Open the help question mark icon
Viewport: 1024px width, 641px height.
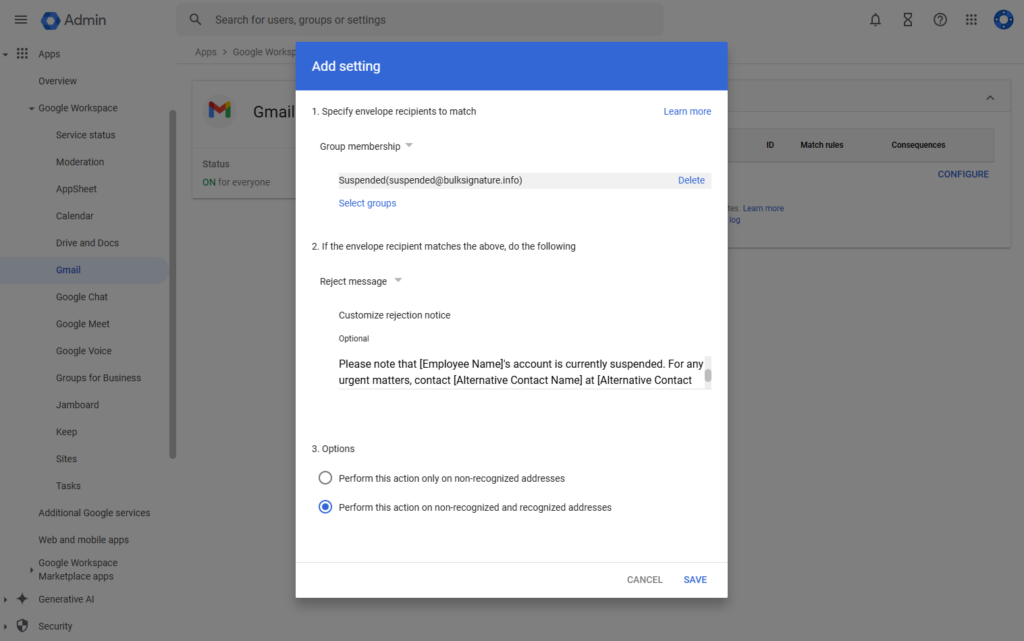[x=940, y=20]
